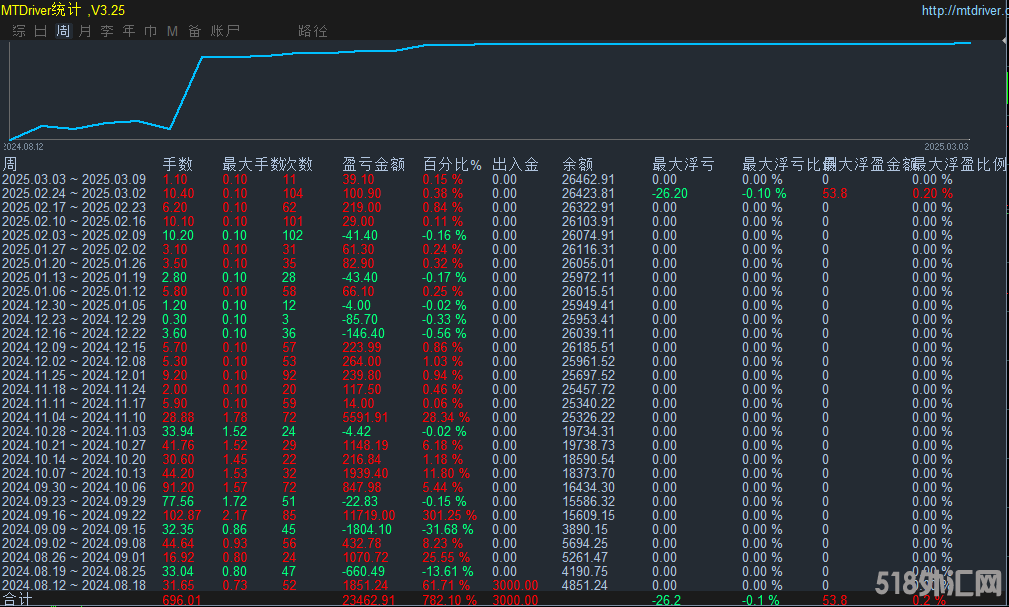Open the 路径 path tab
This screenshot has width=1009, height=607.
point(313,31)
